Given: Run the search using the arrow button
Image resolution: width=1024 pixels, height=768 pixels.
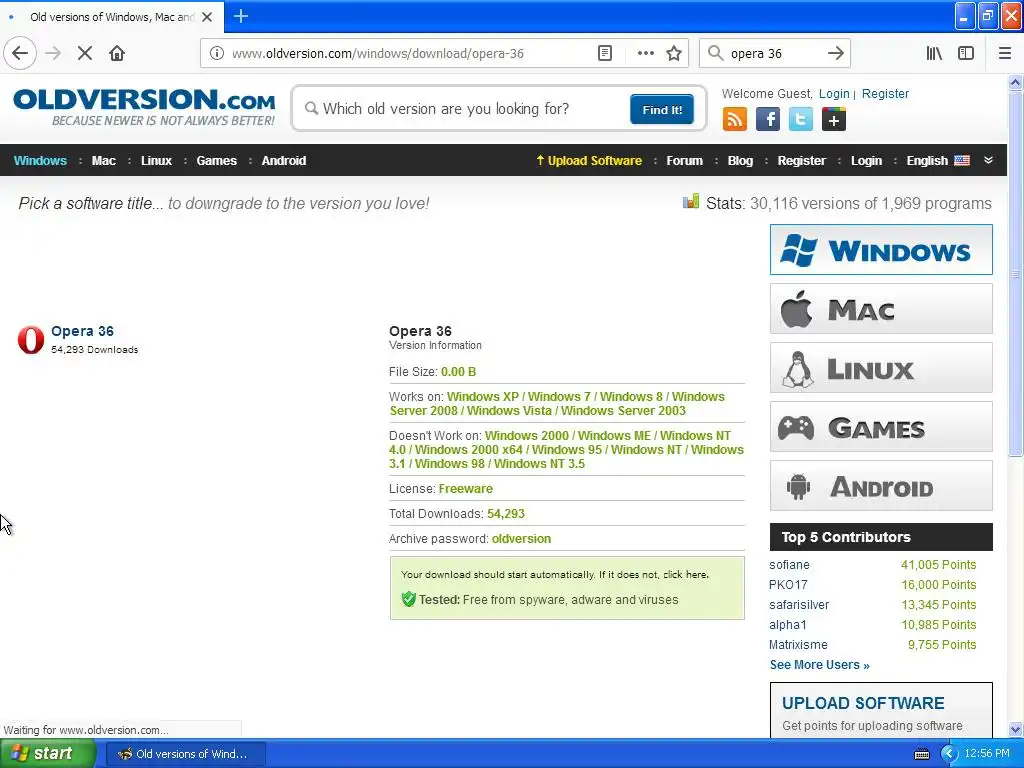Looking at the screenshot, I should [x=835, y=53].
